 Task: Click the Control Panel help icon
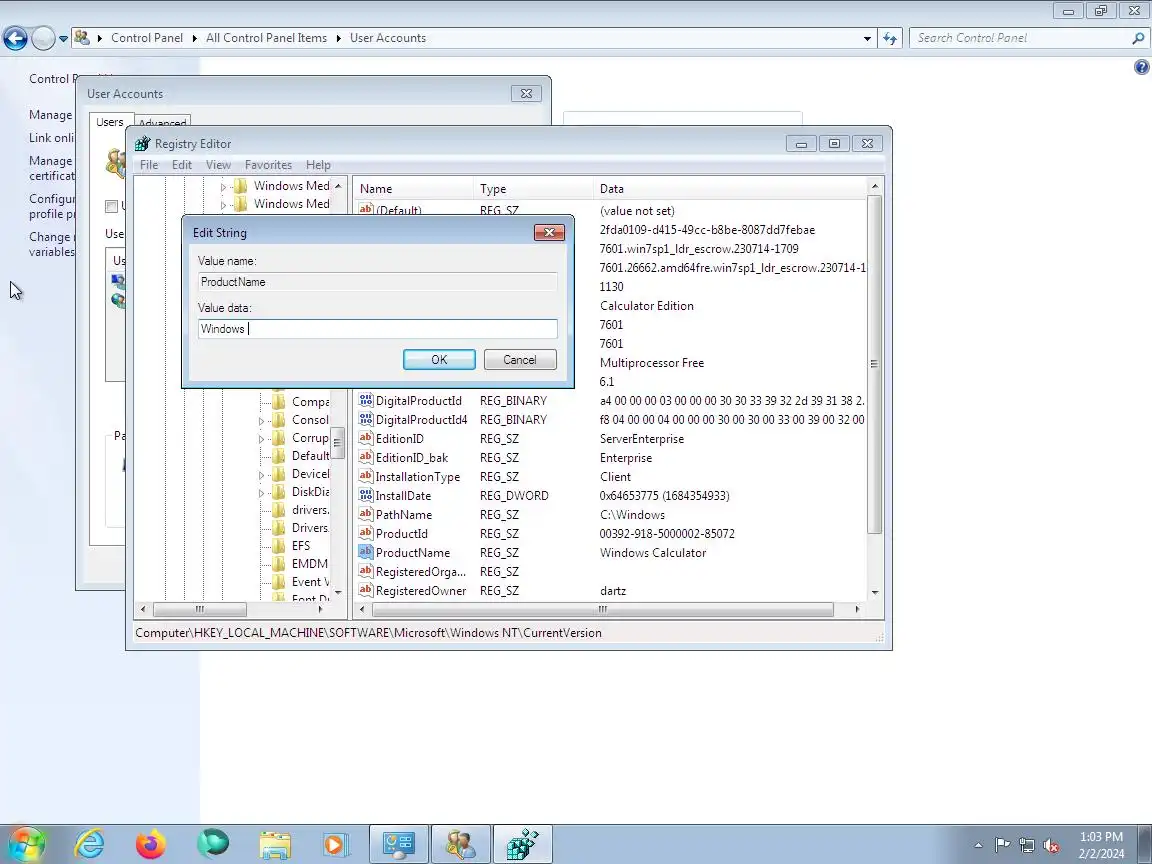tap(1141, 68)
